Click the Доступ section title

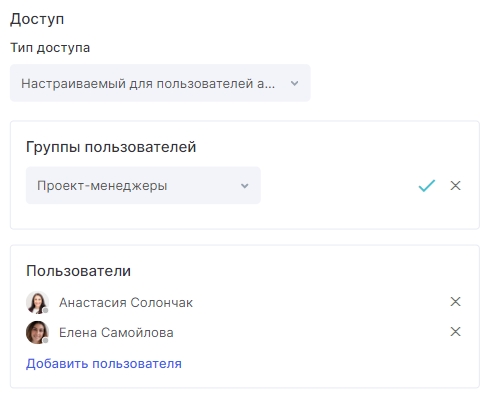point(37,19)
